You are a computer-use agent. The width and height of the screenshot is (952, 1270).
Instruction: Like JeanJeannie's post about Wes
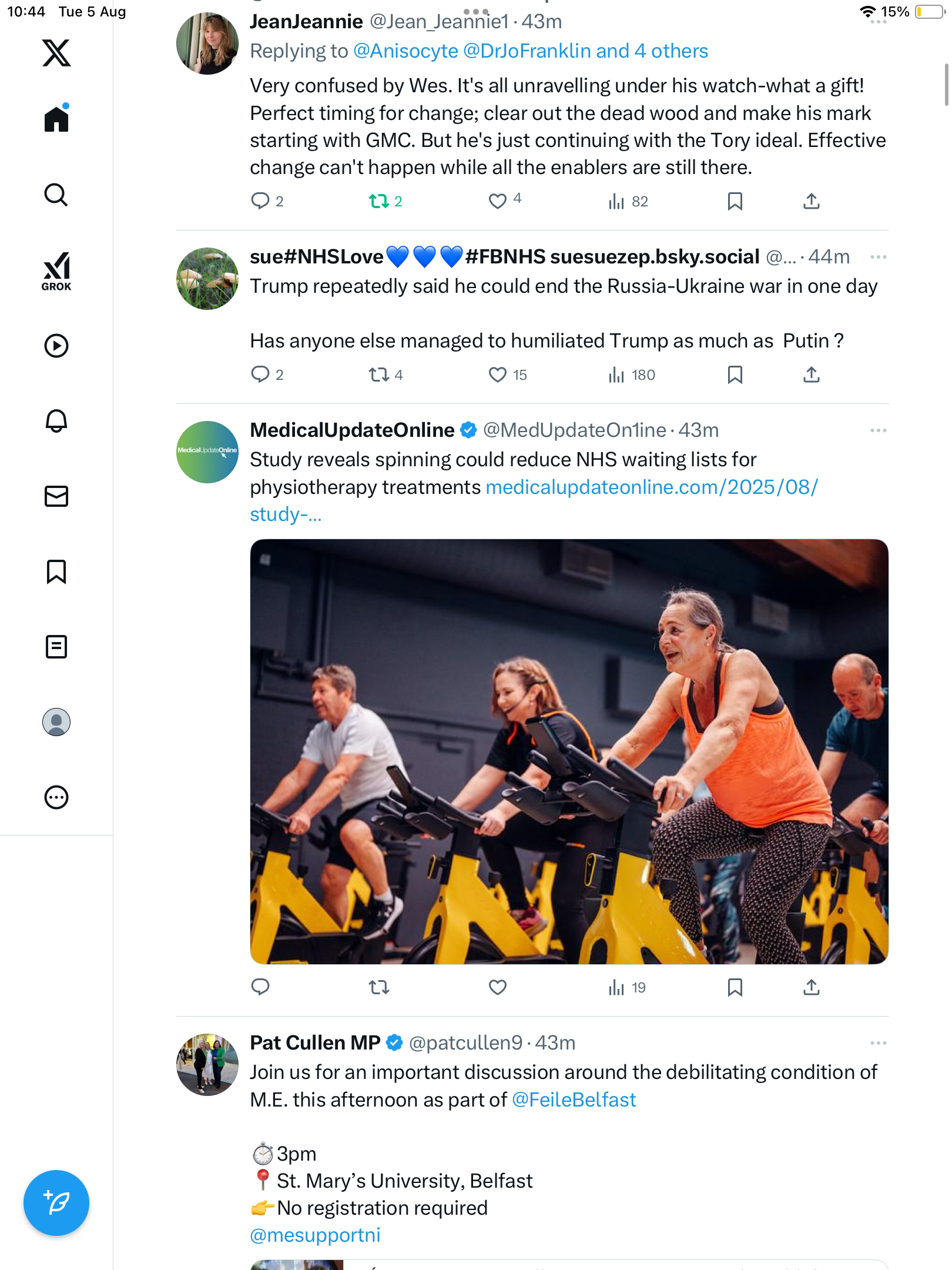click(x=498, y=201)
